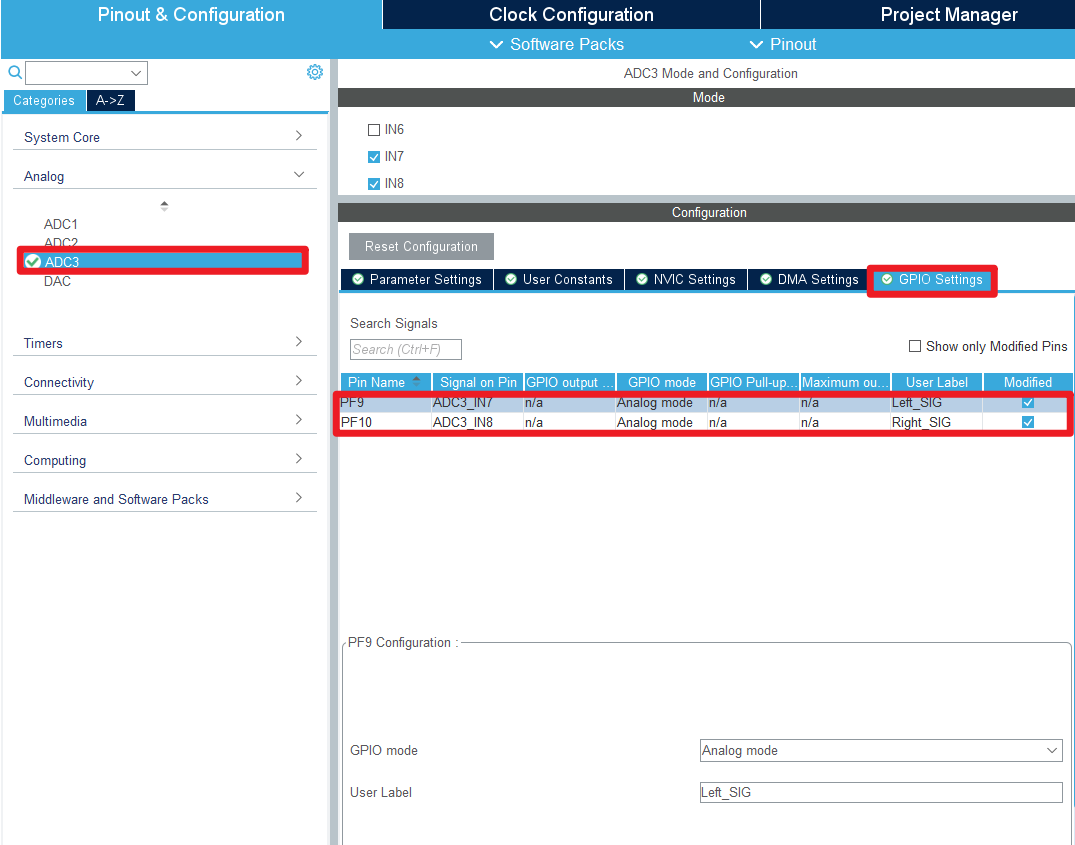Screen dimensions: 1075x845
Task: Uncheck the IN7 channel checkbox
Action: [374, 157]
